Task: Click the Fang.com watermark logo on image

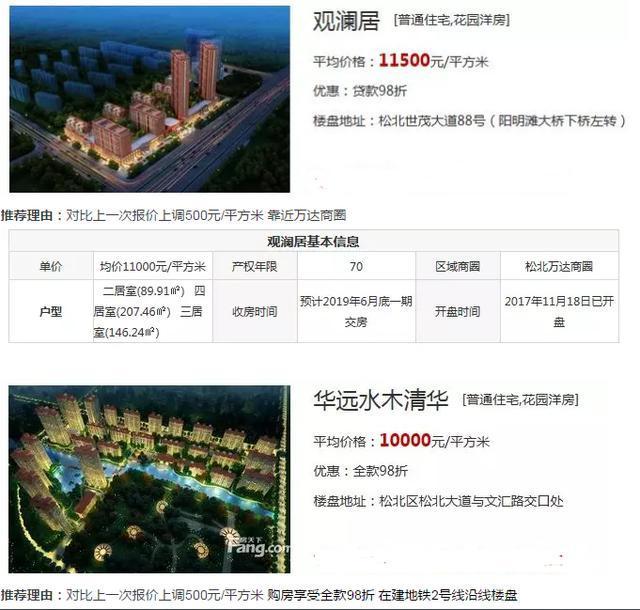Action: click(x=258, y=547)
